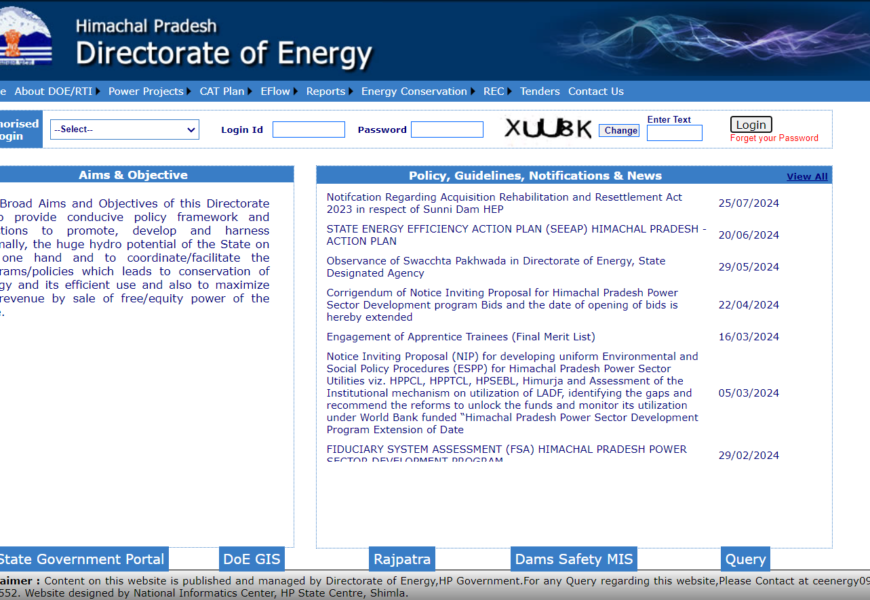870x600 pixels.
Task: Open the Dams Safety MIS link
Action: [x=574, y=559]
